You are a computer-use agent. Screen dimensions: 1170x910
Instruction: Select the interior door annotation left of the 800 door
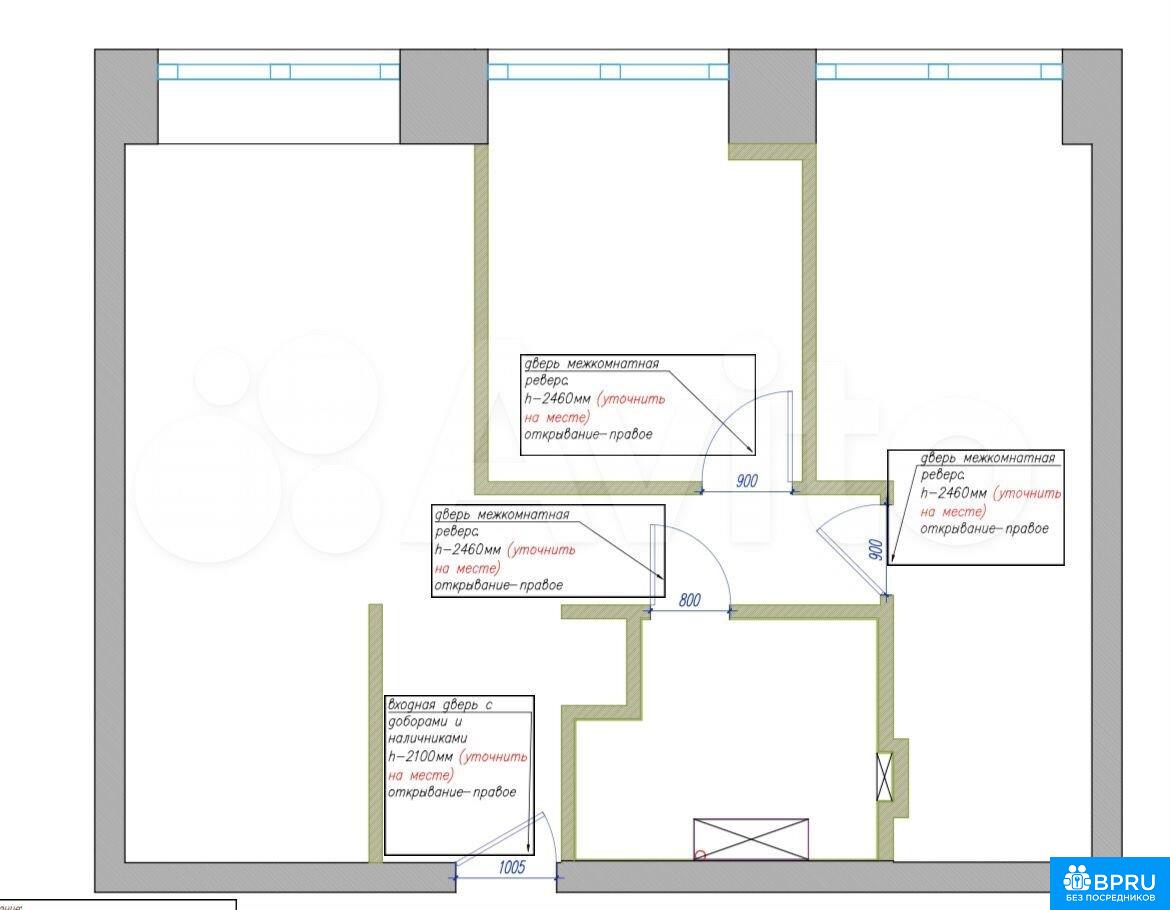click(548, 551)
